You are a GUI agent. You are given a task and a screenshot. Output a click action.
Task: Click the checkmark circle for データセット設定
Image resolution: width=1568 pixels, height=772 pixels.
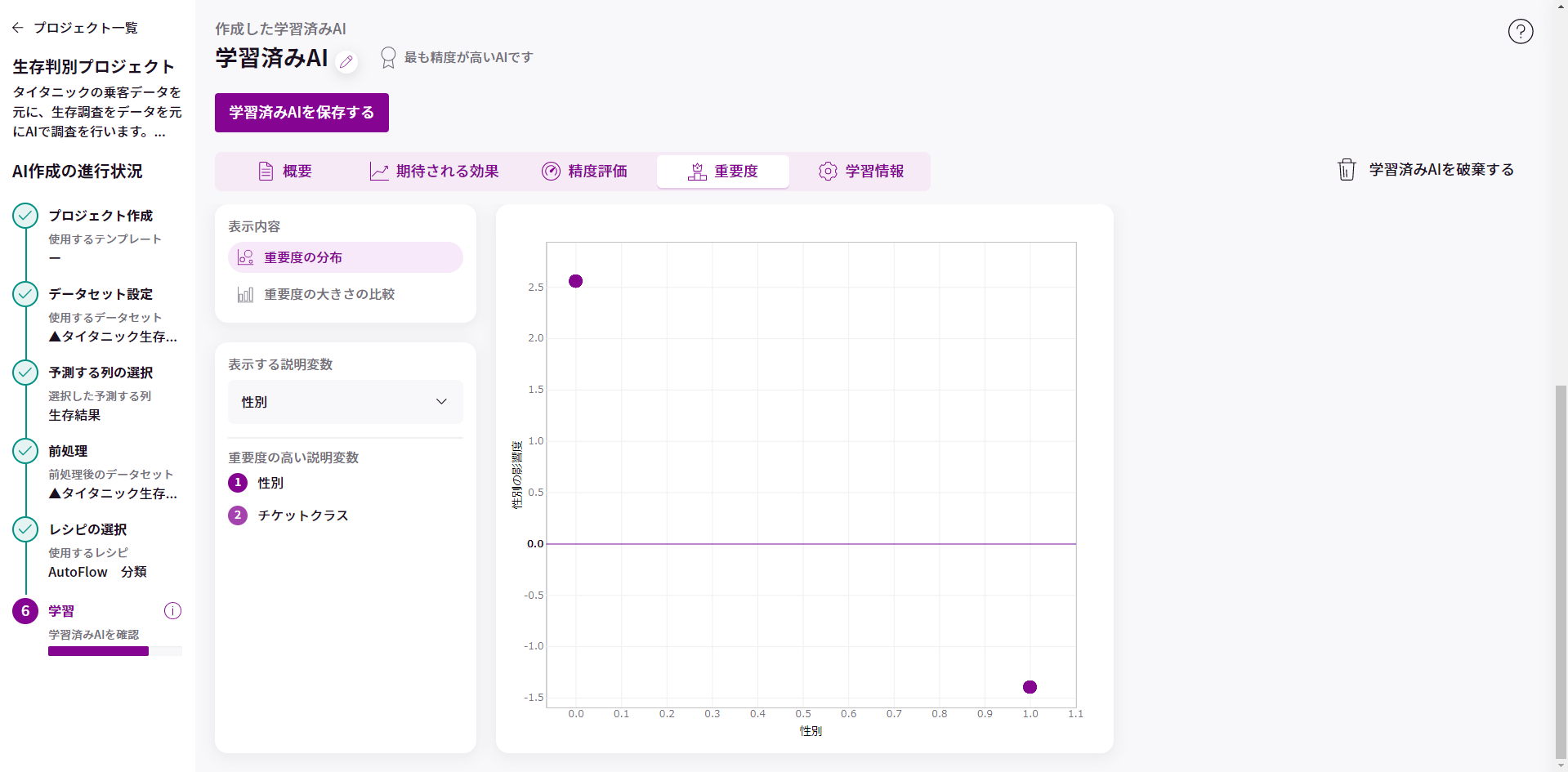(x=25, y=294)
